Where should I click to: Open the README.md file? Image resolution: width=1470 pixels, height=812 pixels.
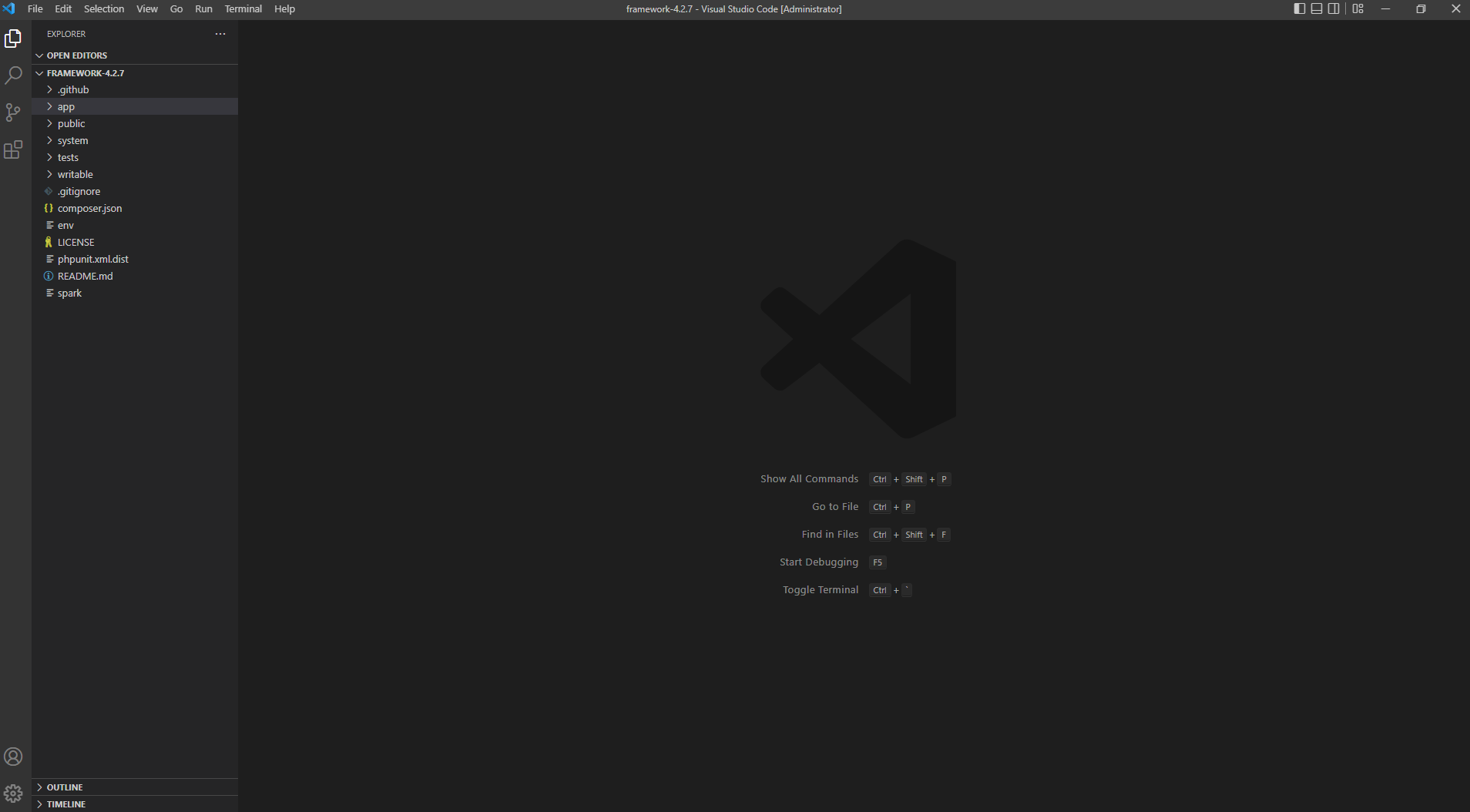click(x=135, y=276)
